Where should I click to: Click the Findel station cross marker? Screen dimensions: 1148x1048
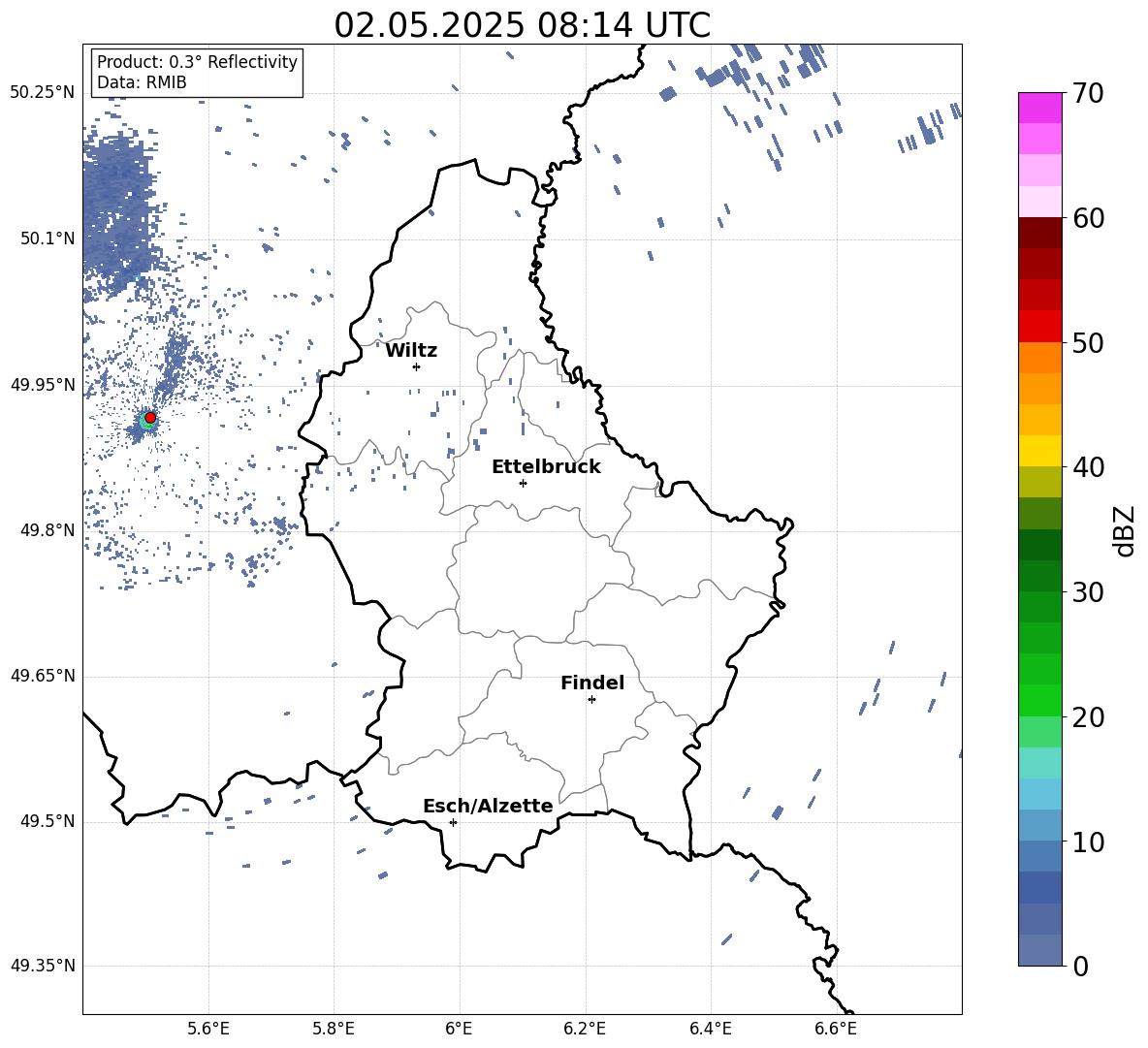click(x=591, y=700)
